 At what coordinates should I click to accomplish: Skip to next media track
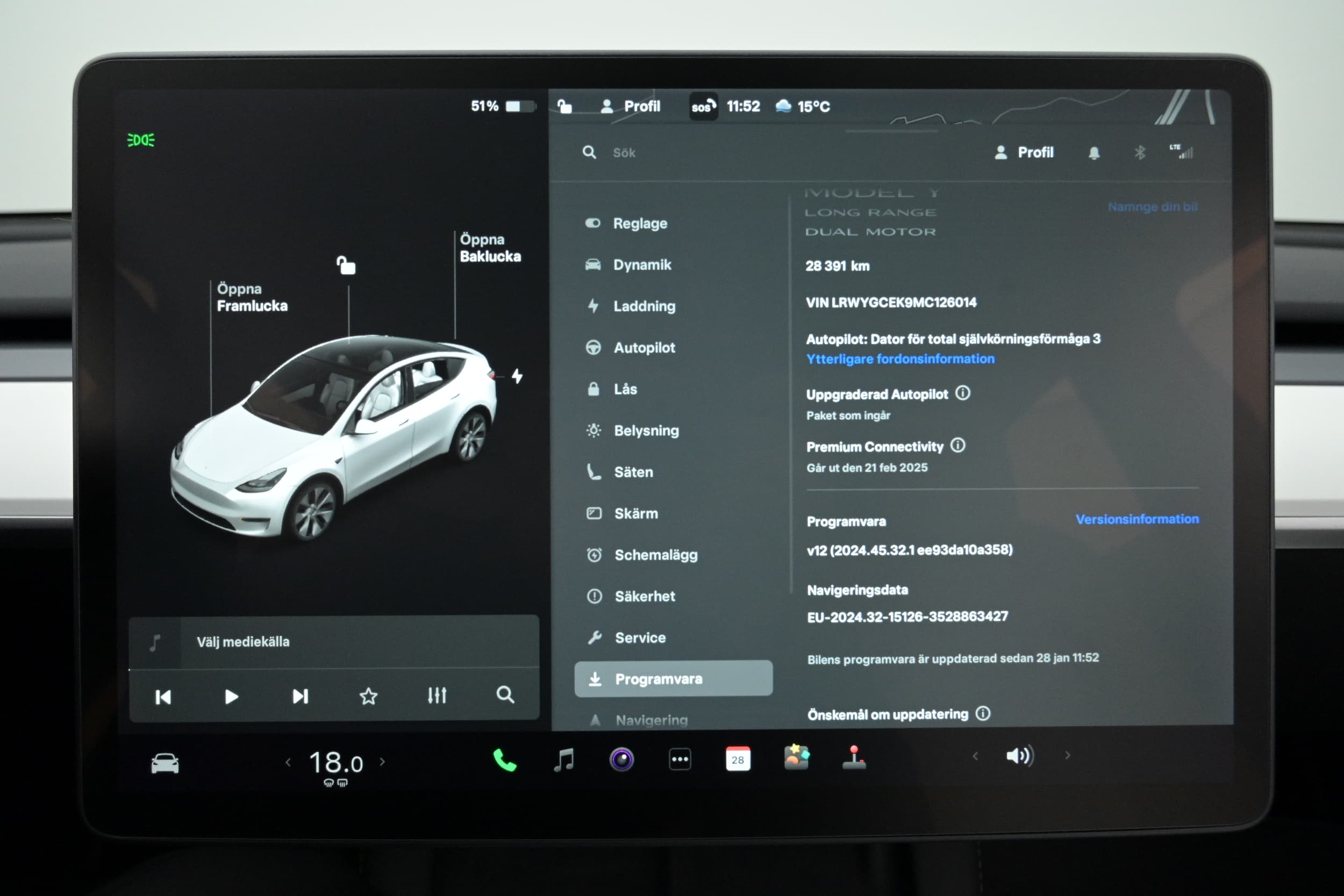click(x=301, y=696)
